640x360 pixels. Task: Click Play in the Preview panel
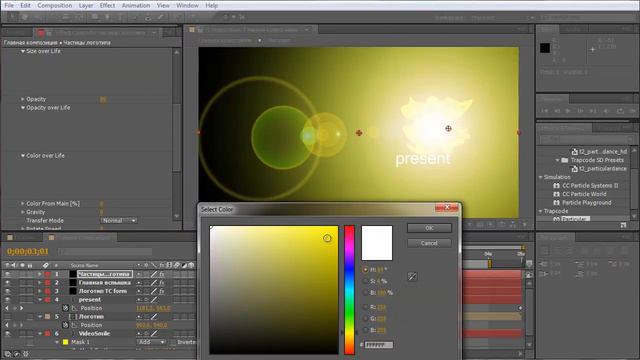click(x=568, y=111)
